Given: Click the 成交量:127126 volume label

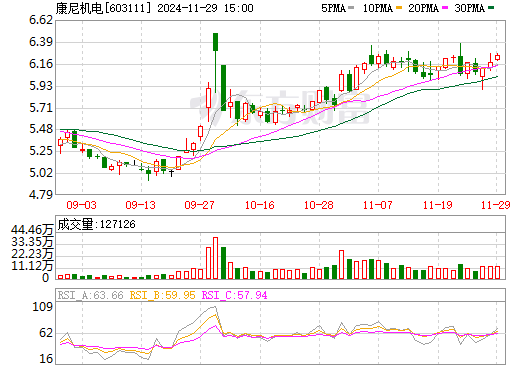Looking at the screenshot, I should pyautogui.click(x=97, y=224).
